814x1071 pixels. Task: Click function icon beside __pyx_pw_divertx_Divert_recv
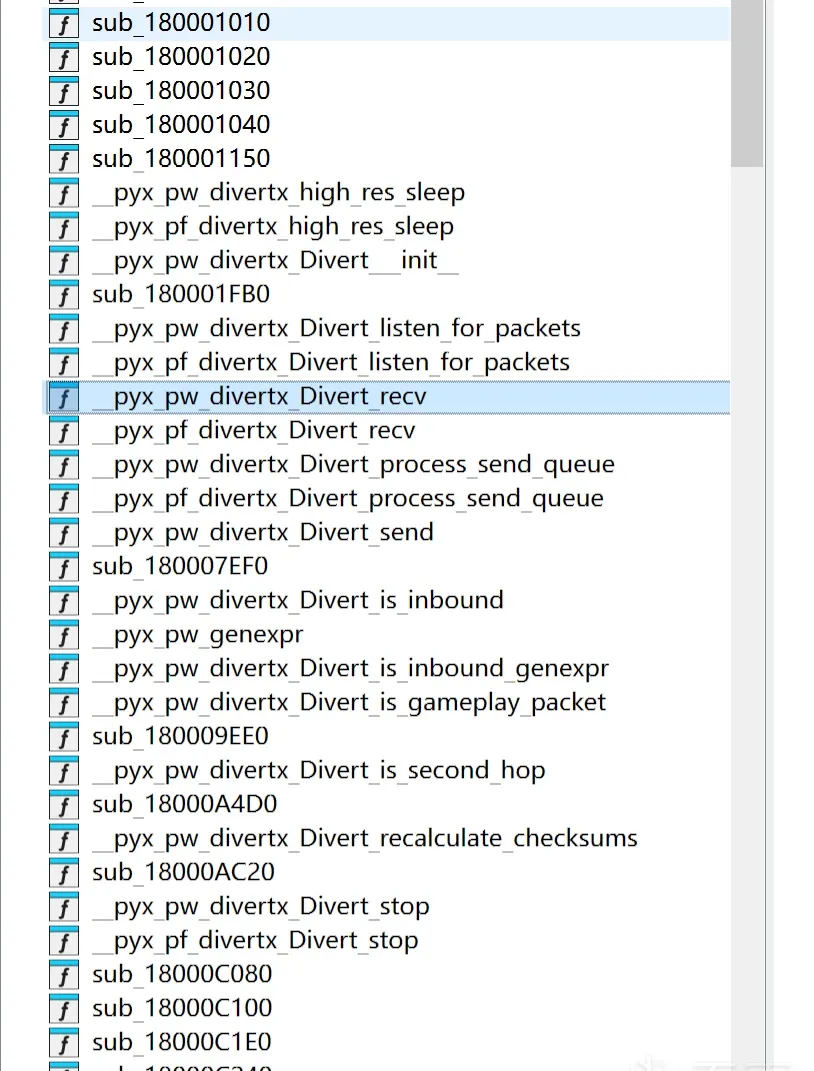point(64,398)
